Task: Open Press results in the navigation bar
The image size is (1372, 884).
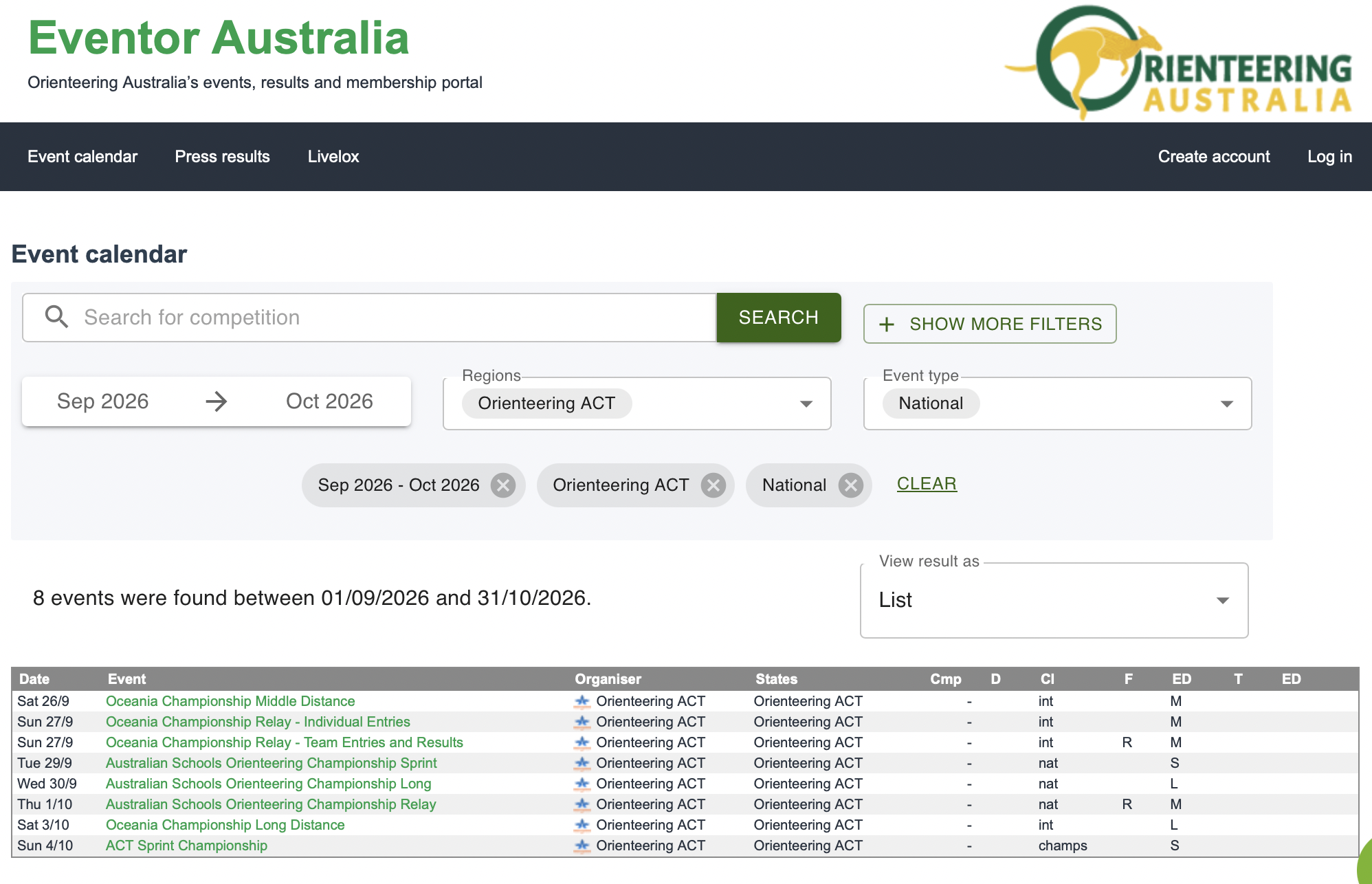Action: tap(222, 157)
